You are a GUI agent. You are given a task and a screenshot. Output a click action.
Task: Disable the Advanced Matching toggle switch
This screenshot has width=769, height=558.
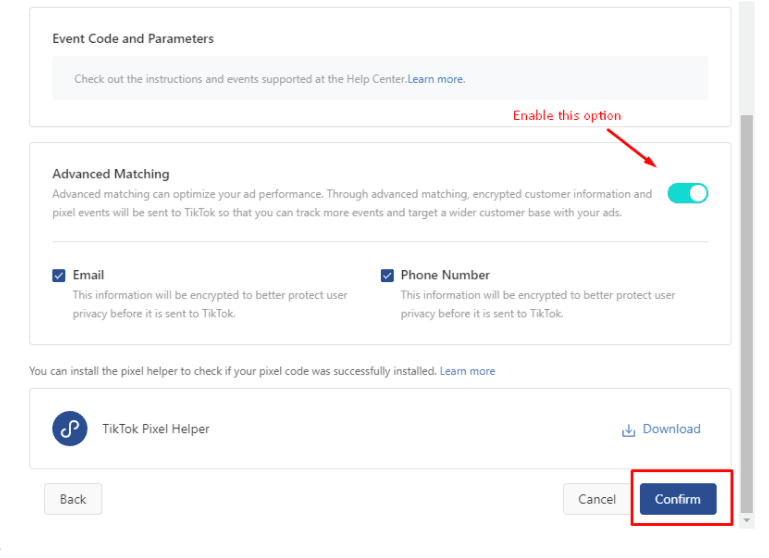coord(688,193)
